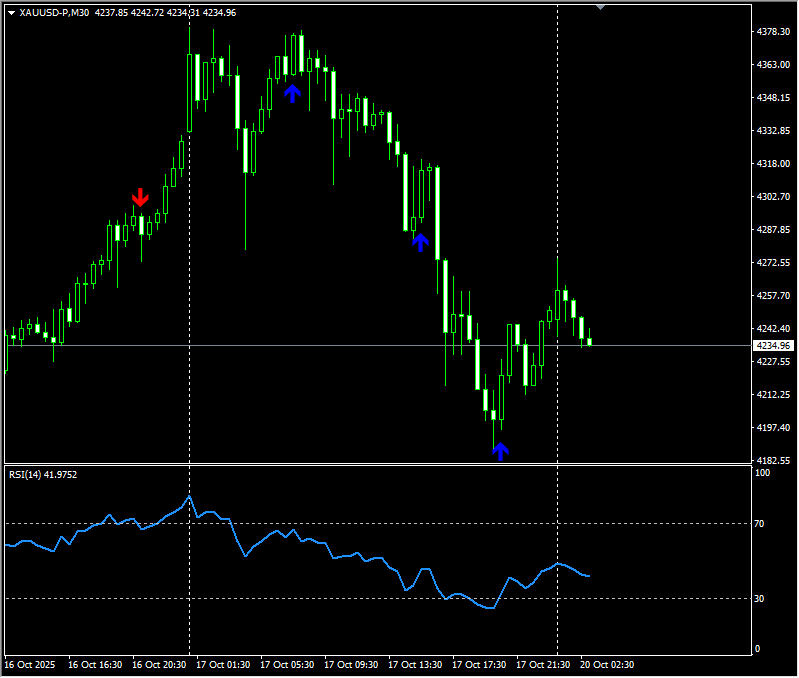
Task: Click the blue up arrow near the chart high
Action: click(x=292, y=93)
